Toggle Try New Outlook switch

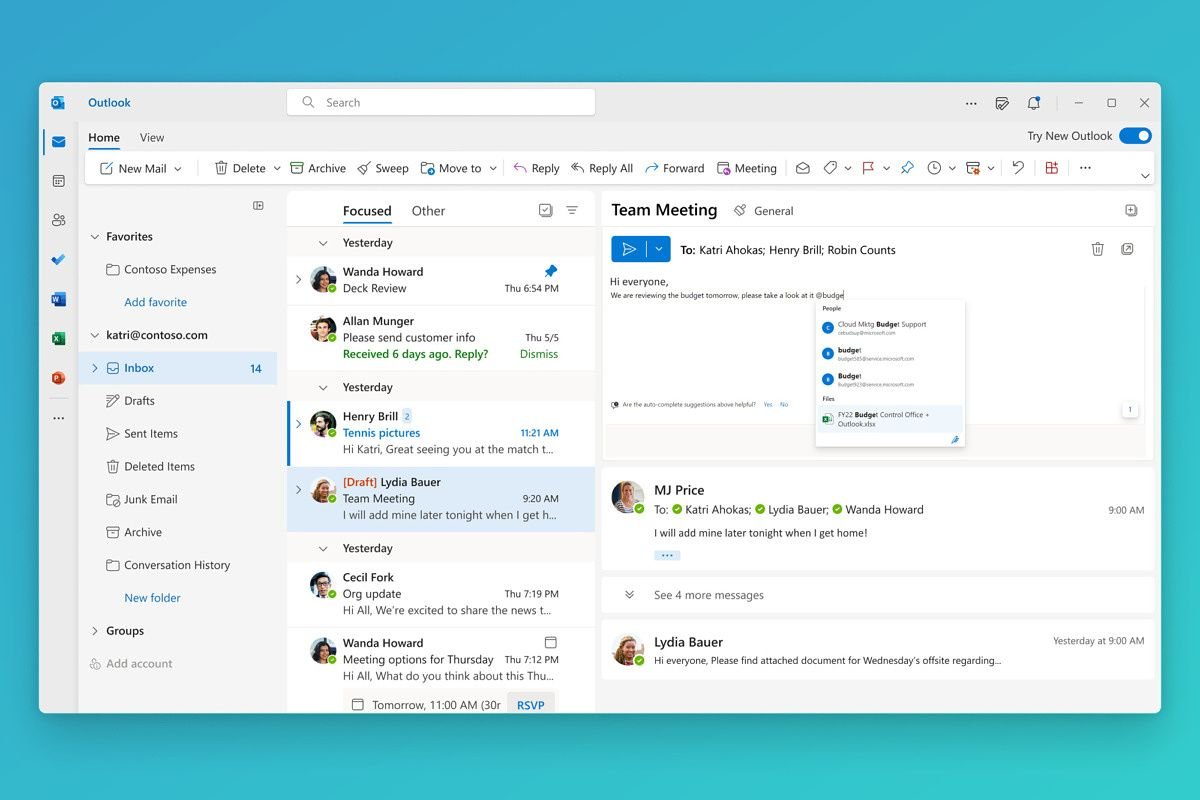(1135, 136)
